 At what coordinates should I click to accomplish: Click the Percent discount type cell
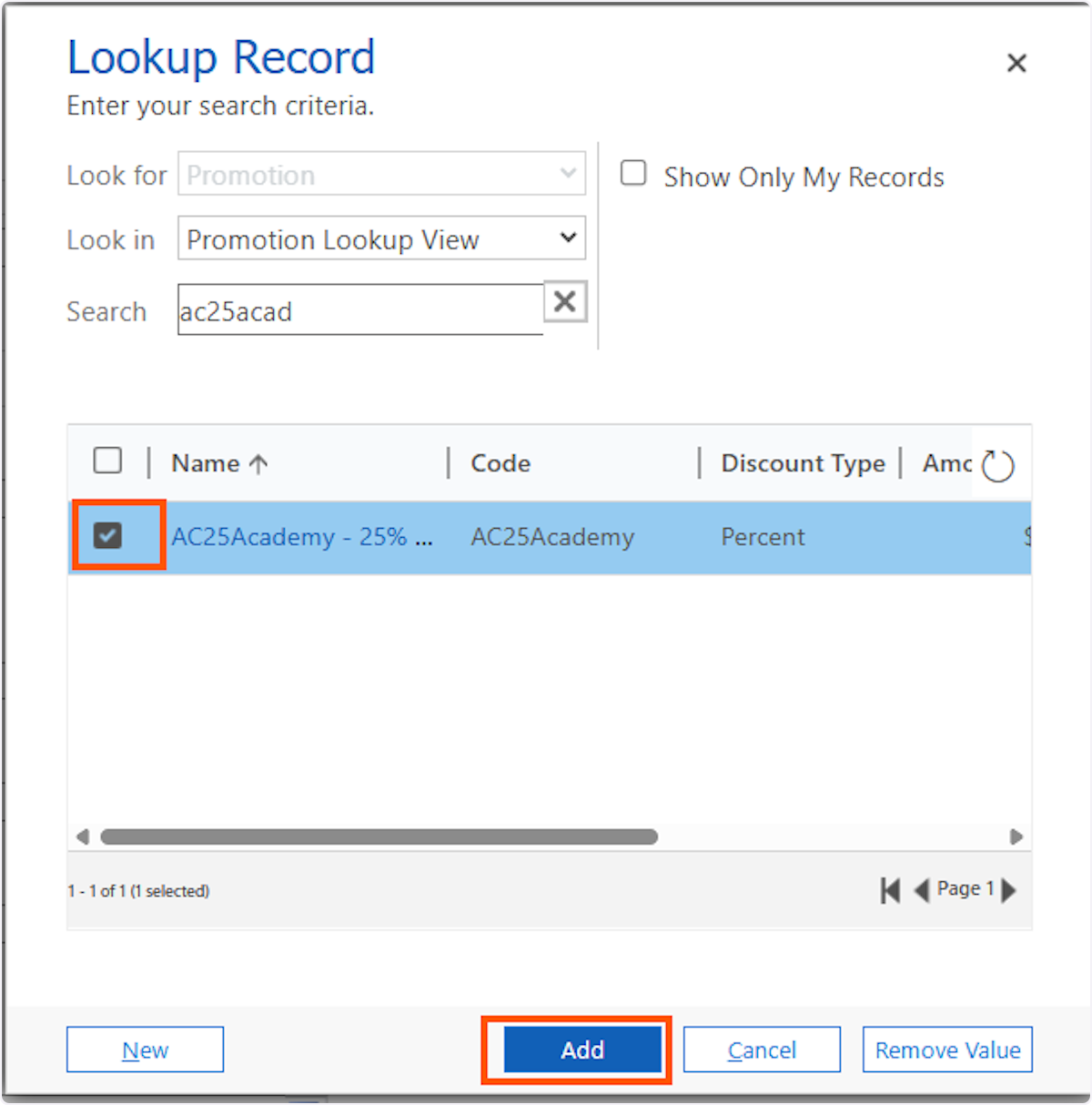pos(763,537)
